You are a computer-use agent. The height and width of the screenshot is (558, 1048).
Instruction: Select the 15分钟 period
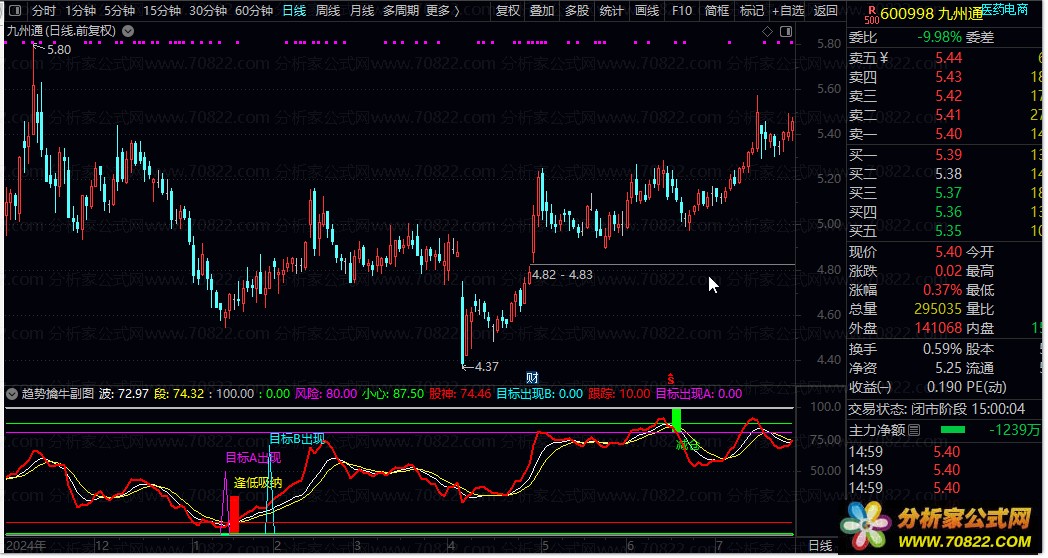162,11
